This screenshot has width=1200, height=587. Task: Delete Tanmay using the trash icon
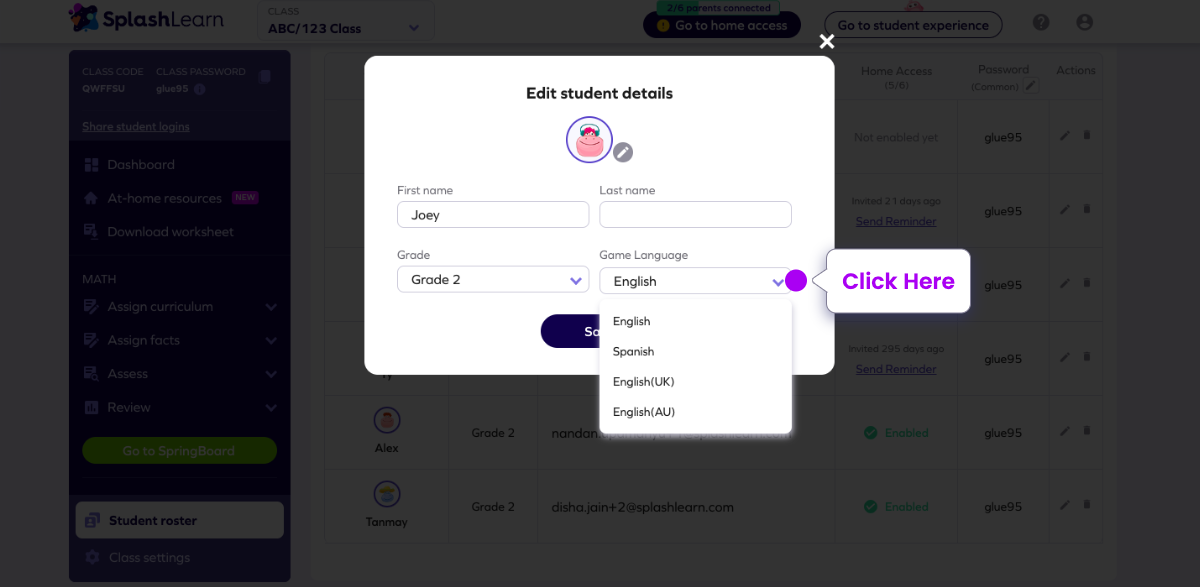tap(1087, 505)
